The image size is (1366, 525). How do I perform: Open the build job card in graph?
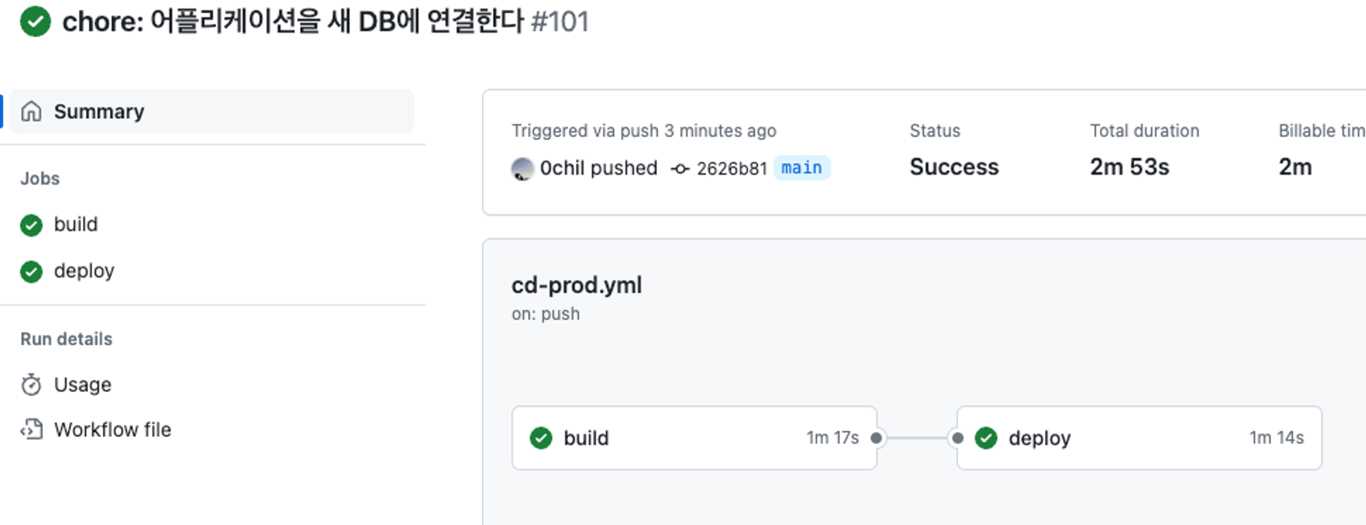[694, 438]
